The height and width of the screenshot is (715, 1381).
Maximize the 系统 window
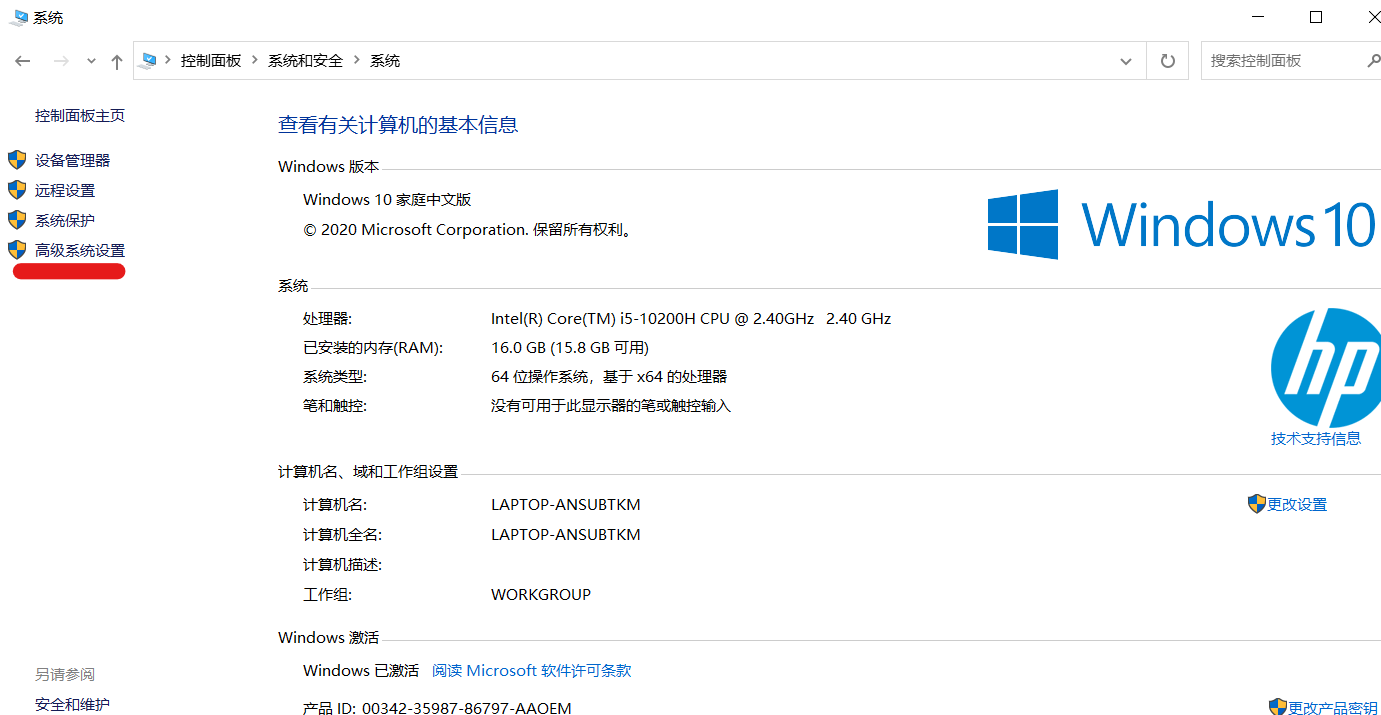tap(1316, 17)
